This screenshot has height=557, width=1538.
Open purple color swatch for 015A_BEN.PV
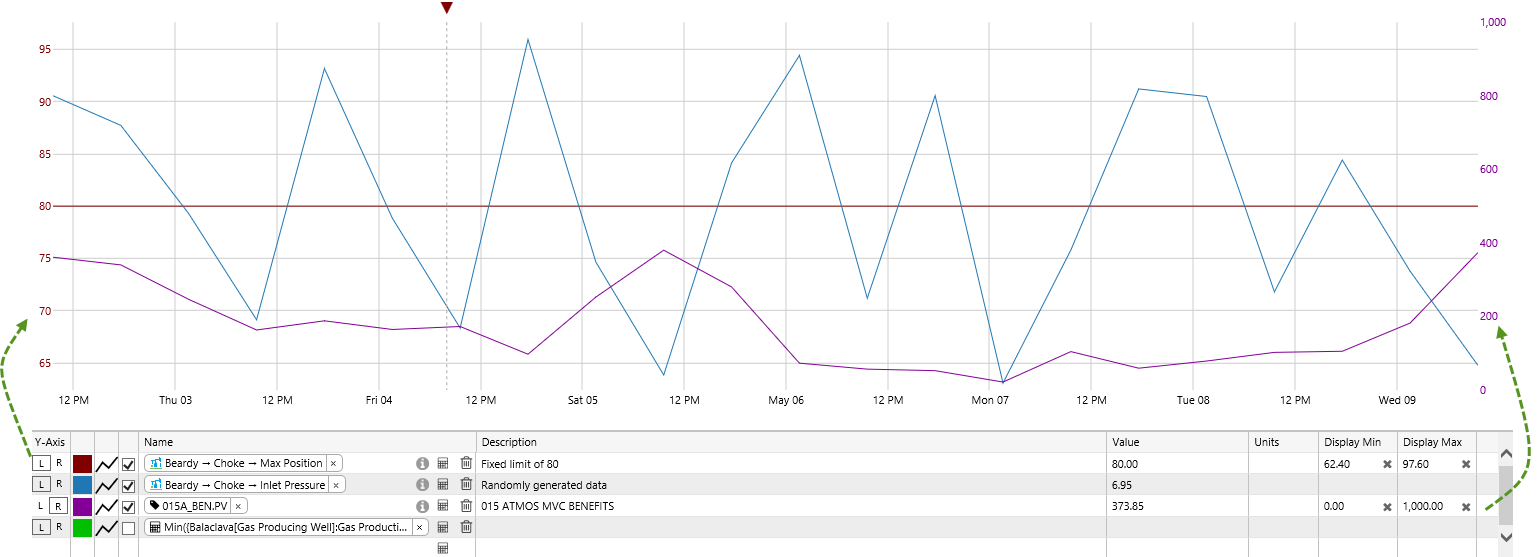82,506
